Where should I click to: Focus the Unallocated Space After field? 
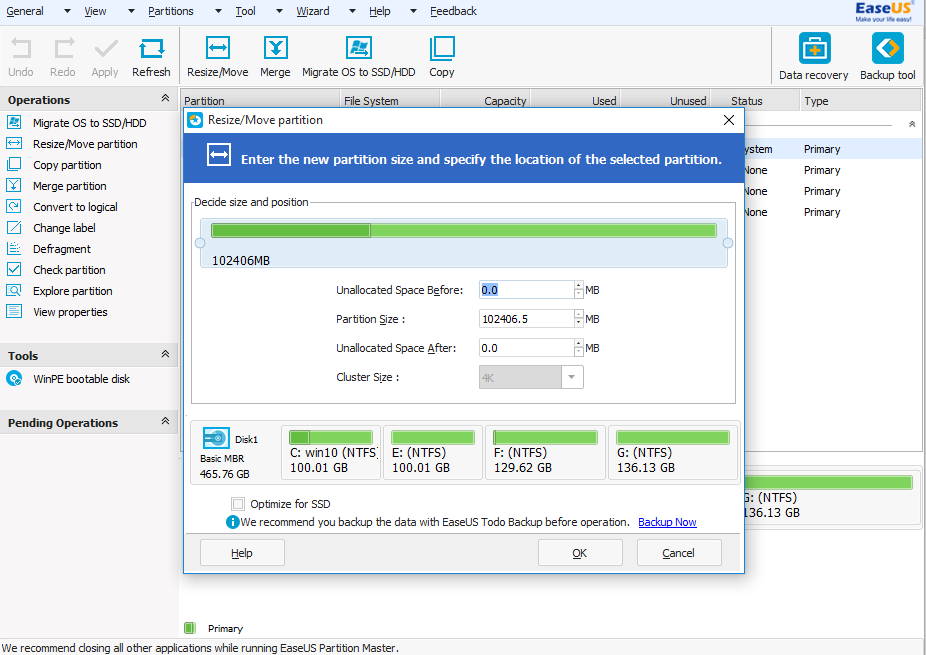coord(526,348)
